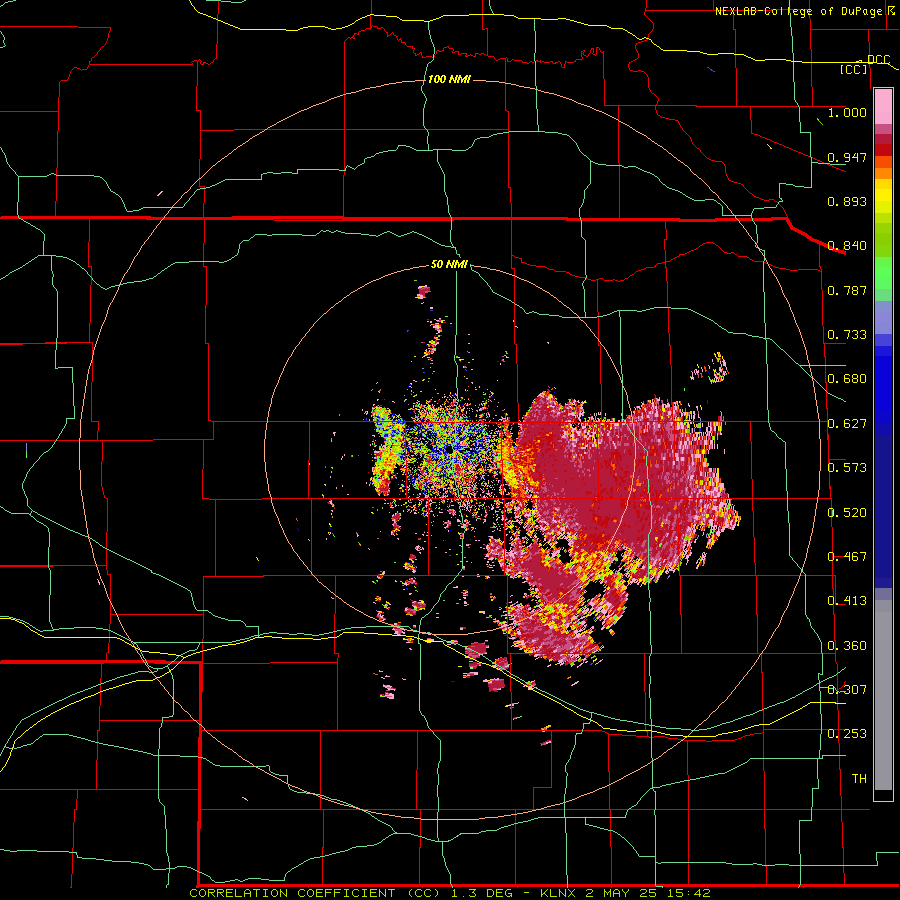Image resolution: width=900 pixels, height=900 pixels.
Task: Click the 1.000 color scale value
Action: click(x=847, y=112)
